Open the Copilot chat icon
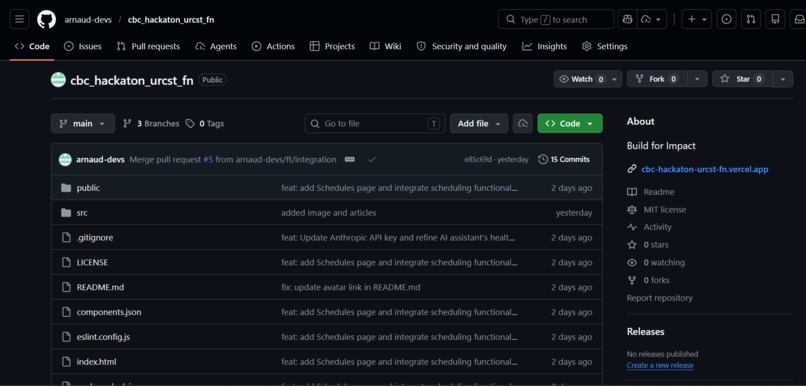 coord(627,20)
